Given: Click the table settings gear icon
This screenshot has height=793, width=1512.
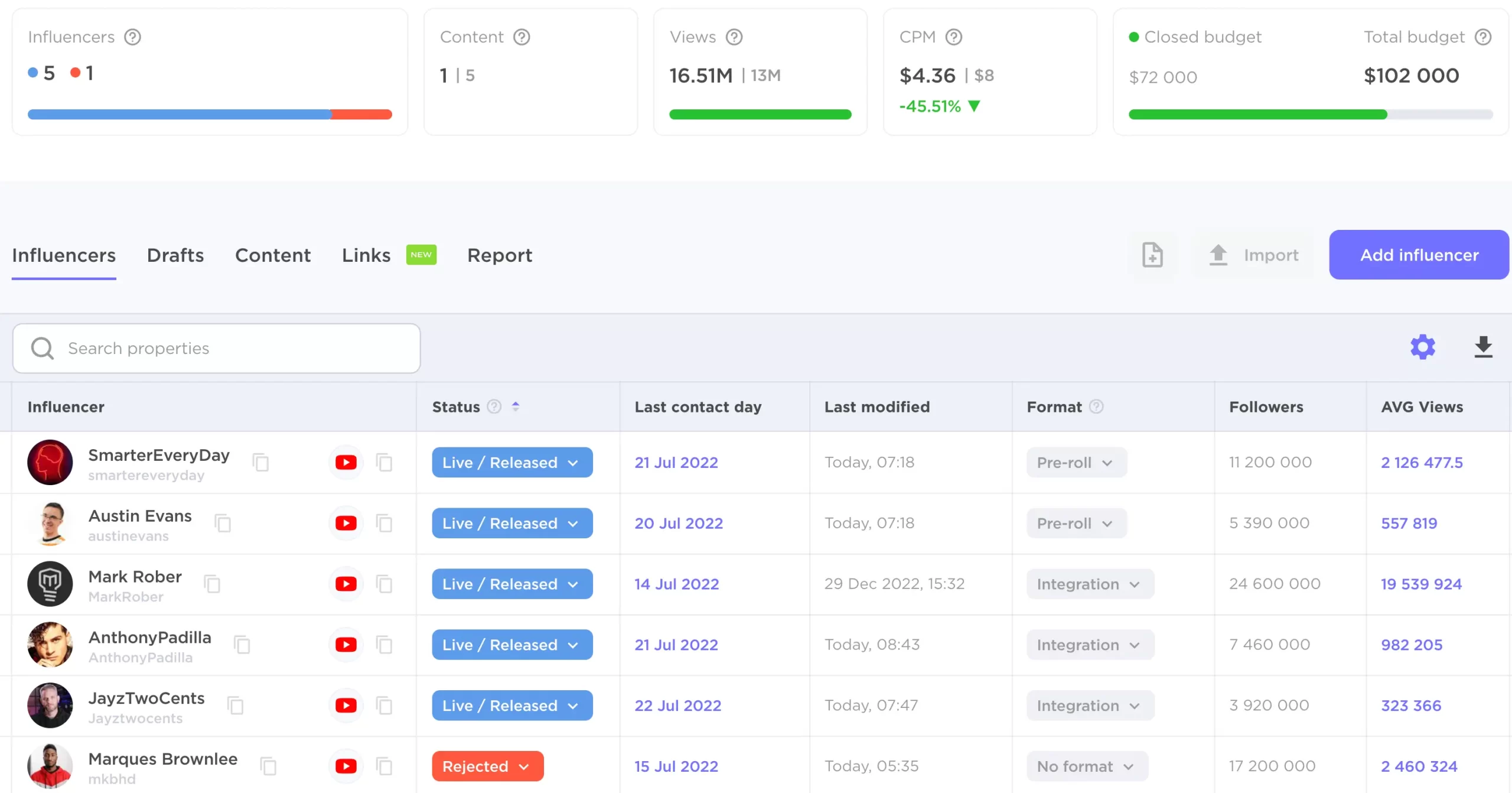Looking at the screenshot, I should pos(1422,347).
